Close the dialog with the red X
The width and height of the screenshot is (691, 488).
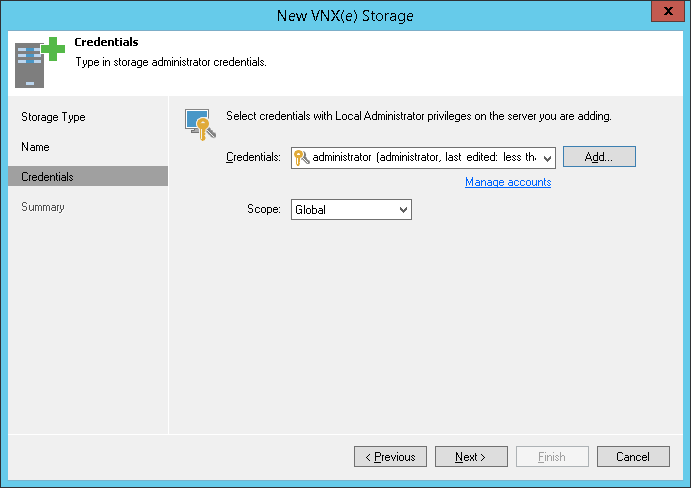[x=668, y=11]
